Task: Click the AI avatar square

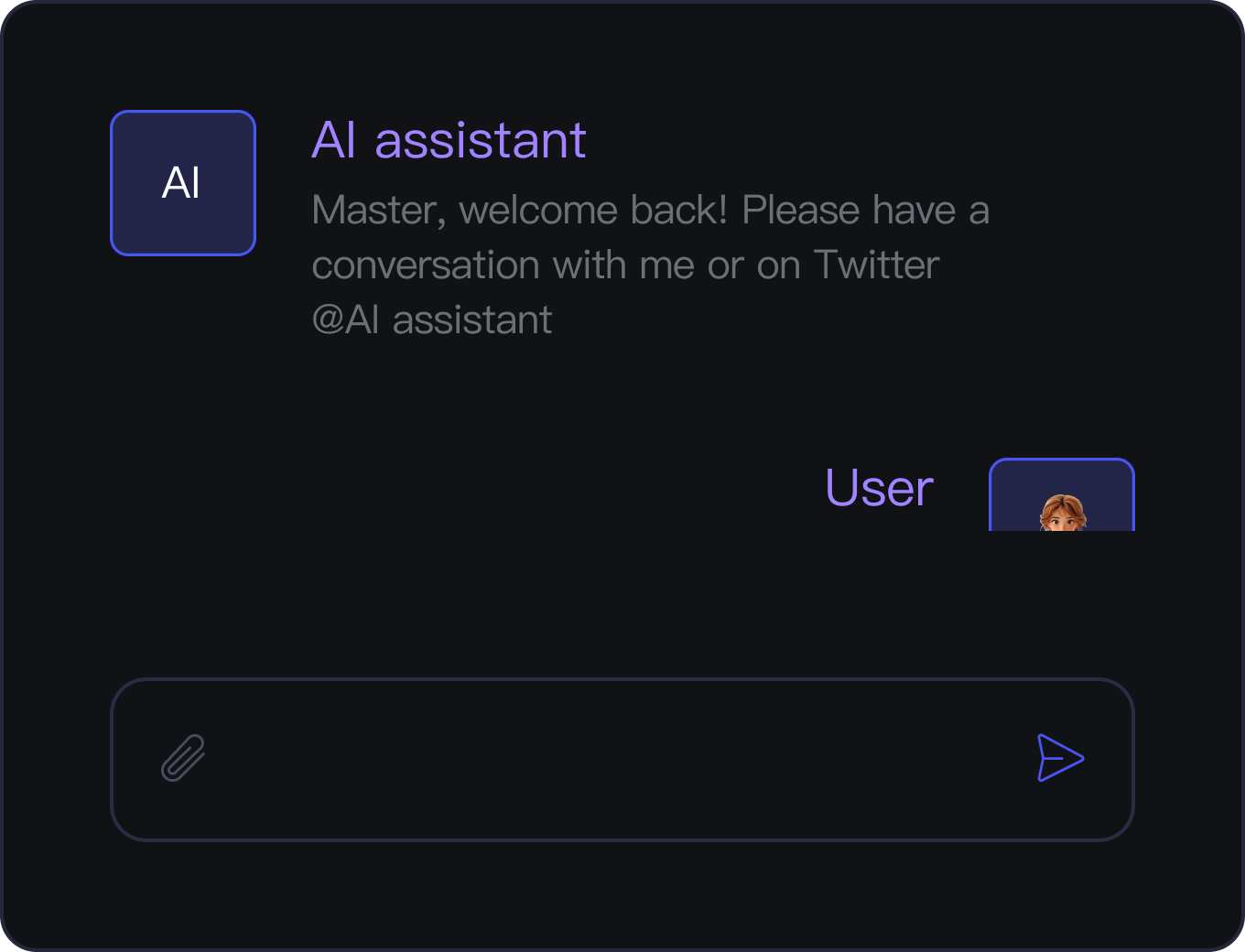Action: 183,183
